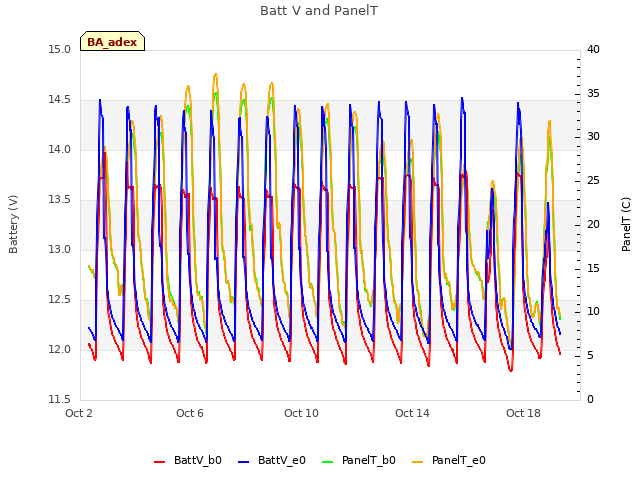640x480 pixels.
Task: Click the Oct 18 x-axis tick label
Action: (523, 413)
